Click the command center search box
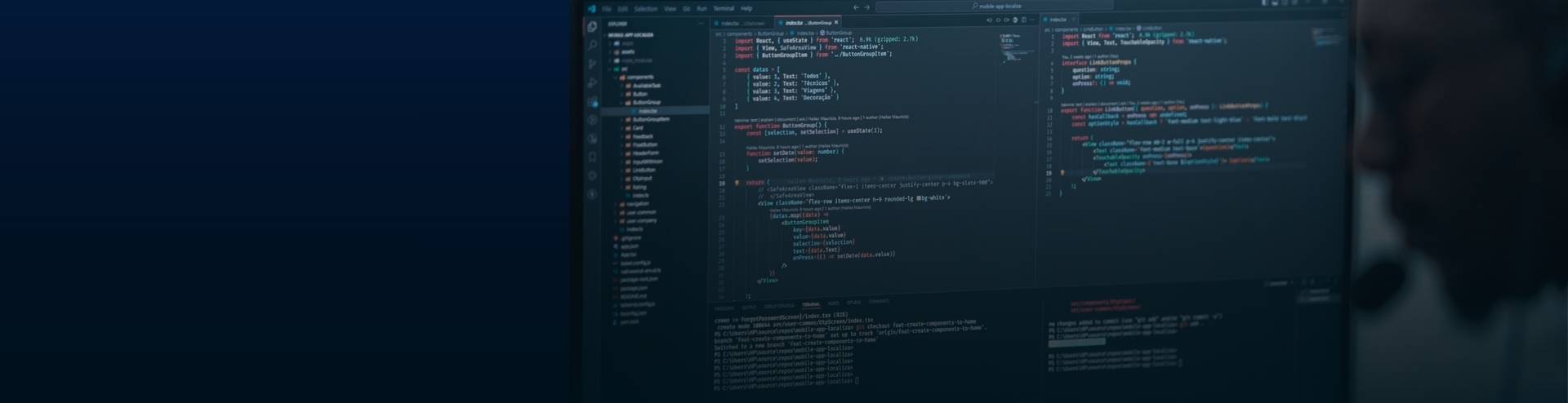 pyautogui.click(x=996, y=7)
